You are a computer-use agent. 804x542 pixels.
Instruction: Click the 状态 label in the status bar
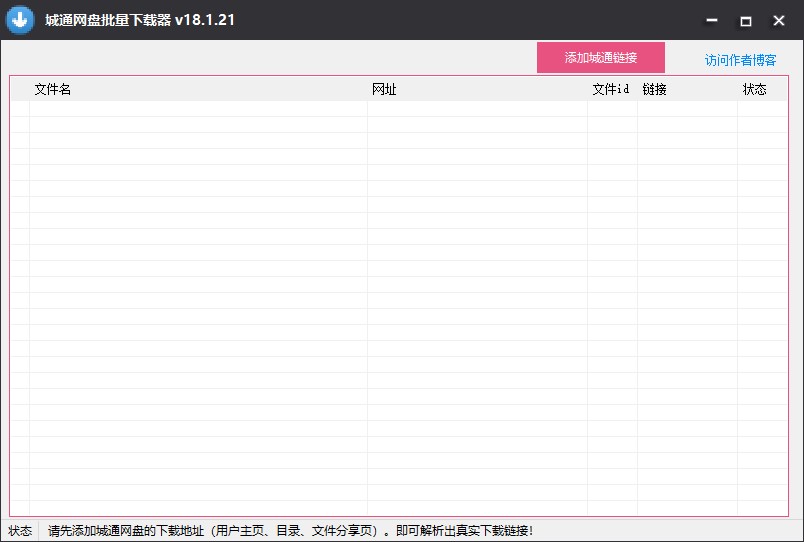[x=20, y=531]
